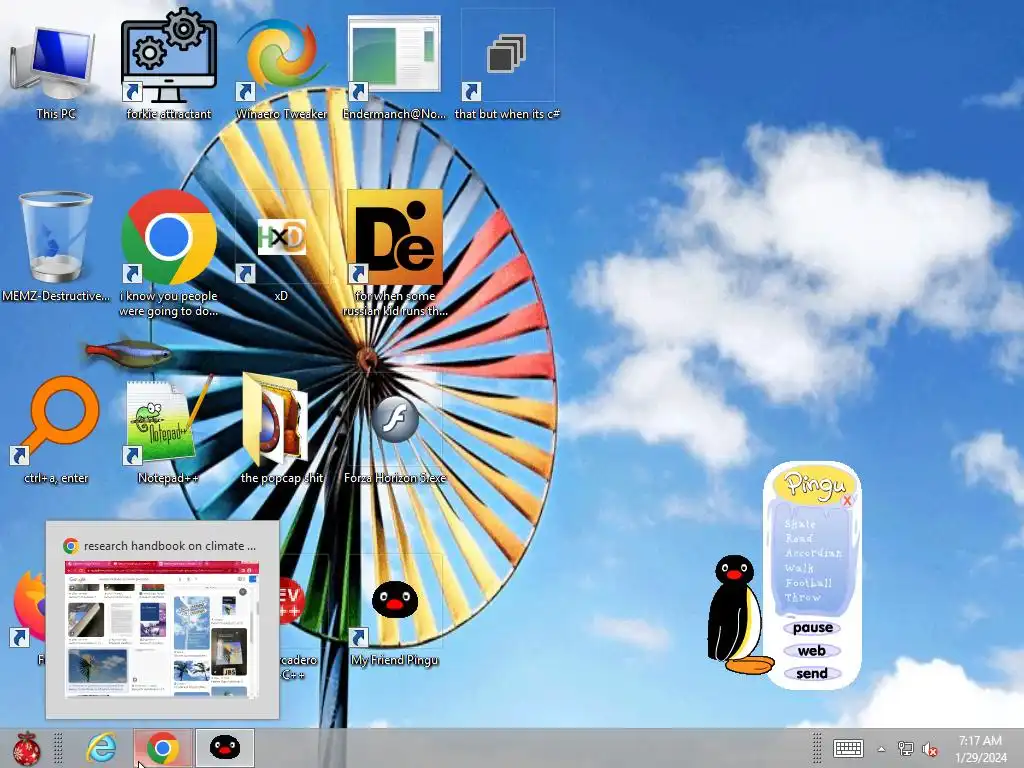Viewport: 1024px width, 768px height.
Task: Show hidden tray icons arrow
Action: pos(881,749)
